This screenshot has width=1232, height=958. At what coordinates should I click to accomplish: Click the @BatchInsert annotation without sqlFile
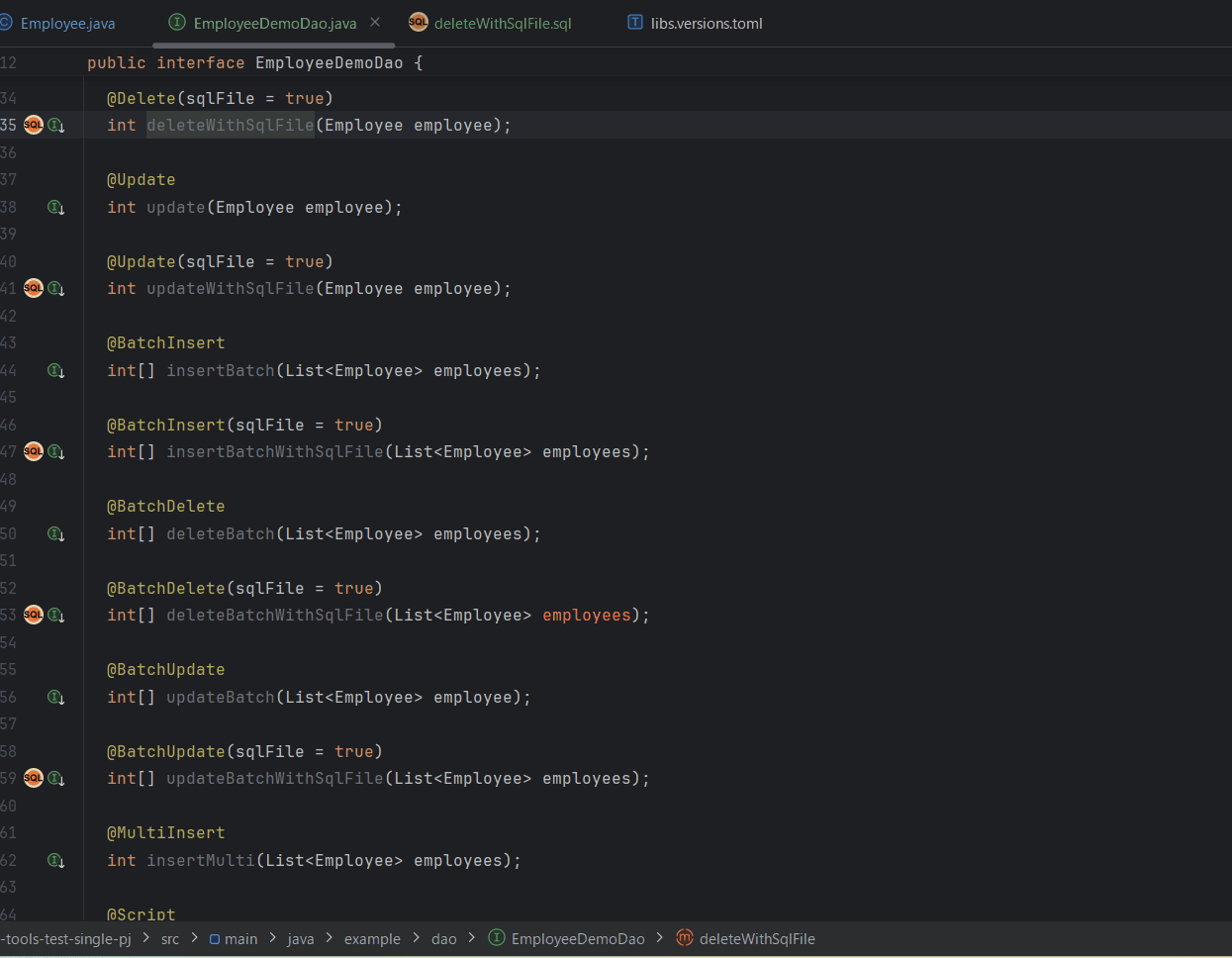[x=166, y=342]
